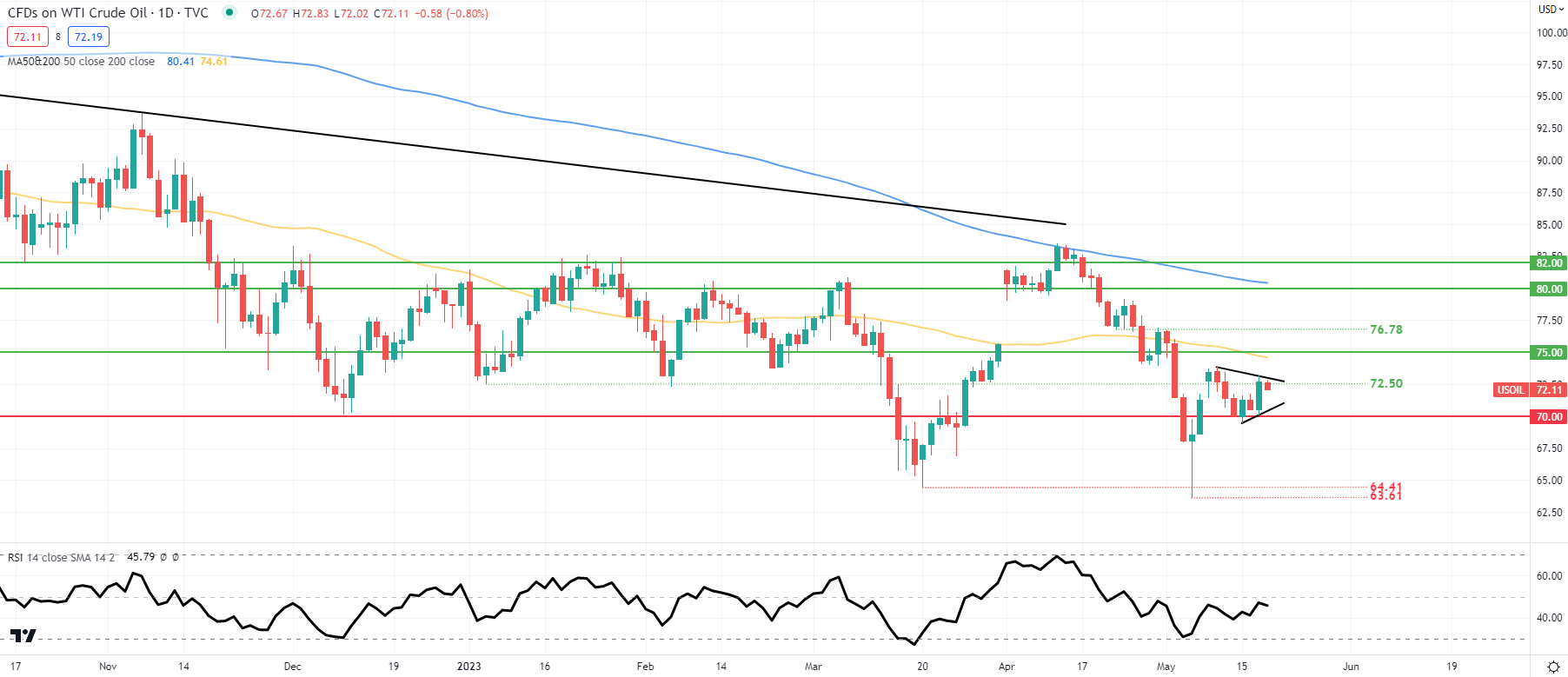Click the RSI 60.00 axis label
The image size is (1568, 677).
pyautogui.click(x=1549, y=575)
